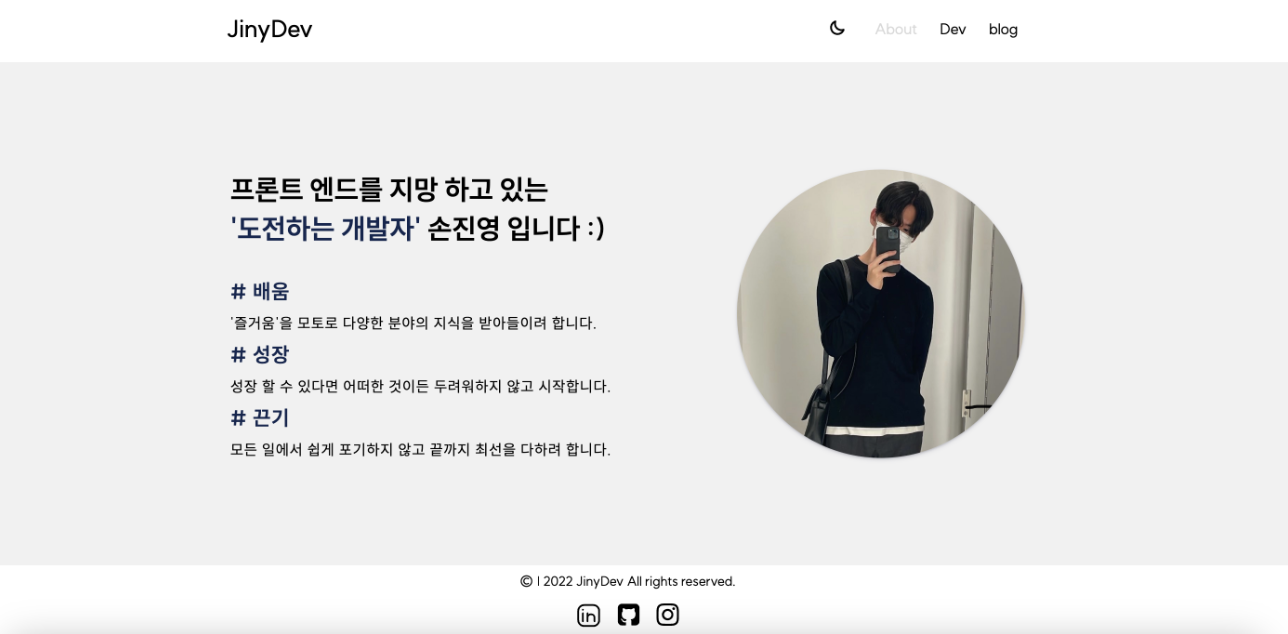Screen dimensions: 1288x634
Task: Click the '손진영 입니다 :)' text
Action: coord(516,228)
